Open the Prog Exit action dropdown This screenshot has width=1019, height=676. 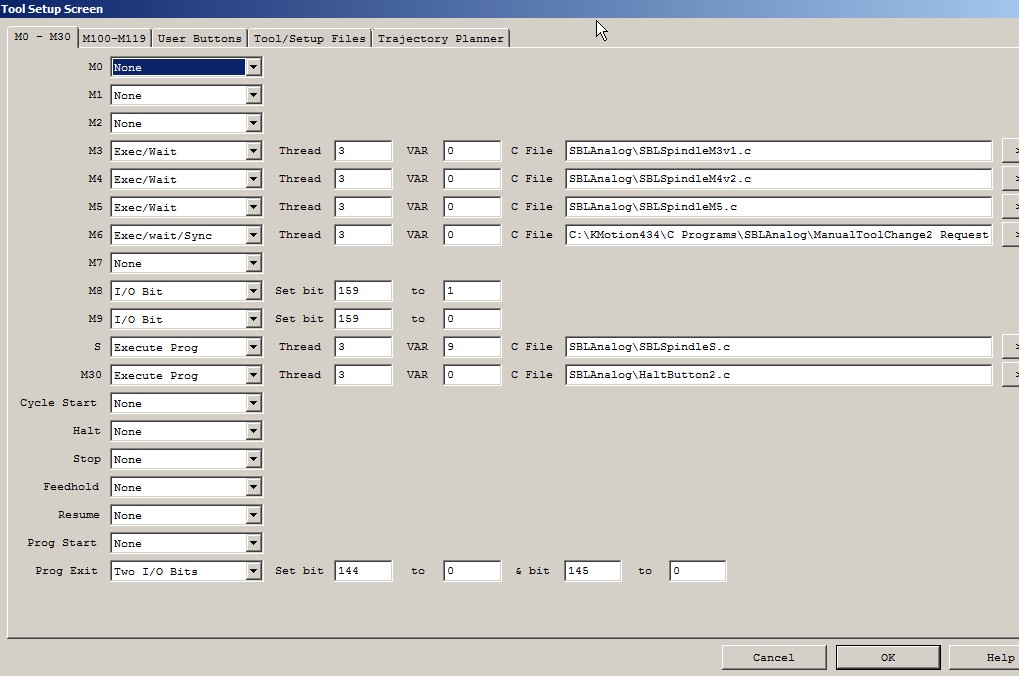point(253,571)
